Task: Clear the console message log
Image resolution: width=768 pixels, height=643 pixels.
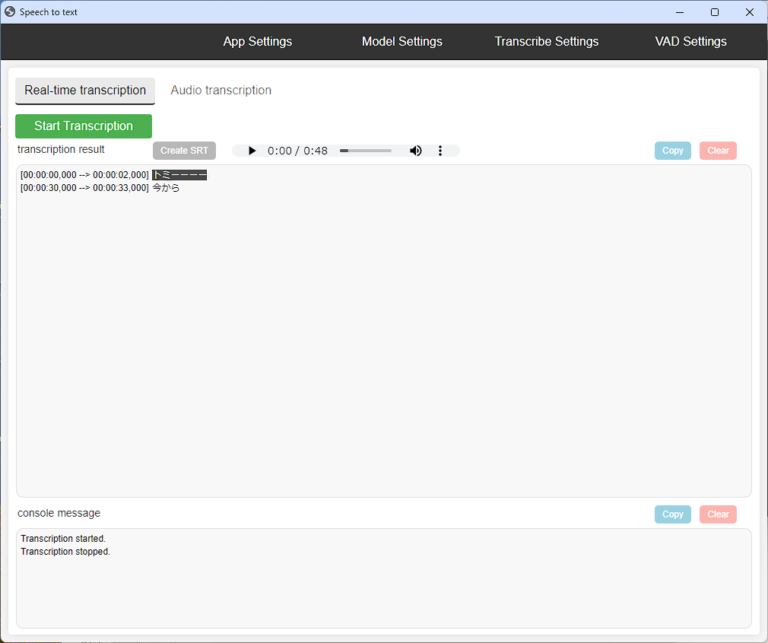Action: 718,514
